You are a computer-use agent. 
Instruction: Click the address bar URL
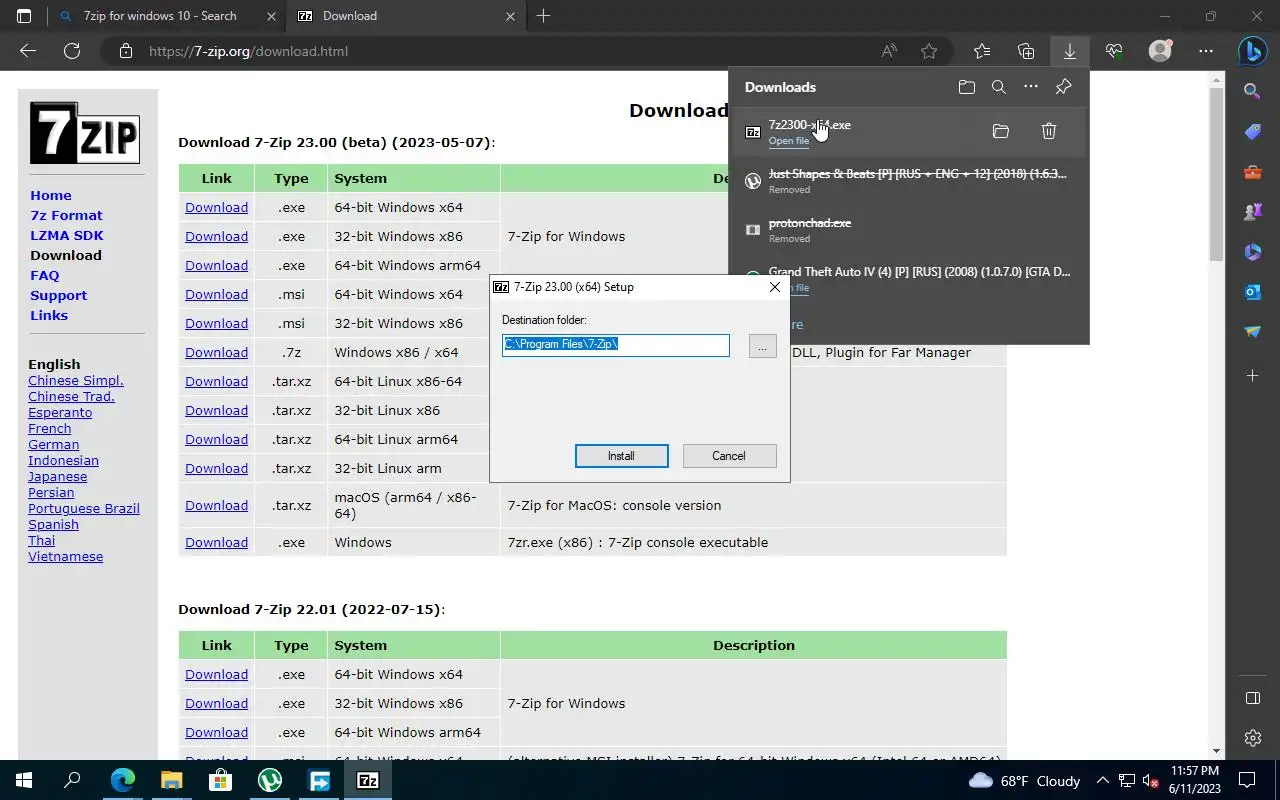[x=248, y=51]
